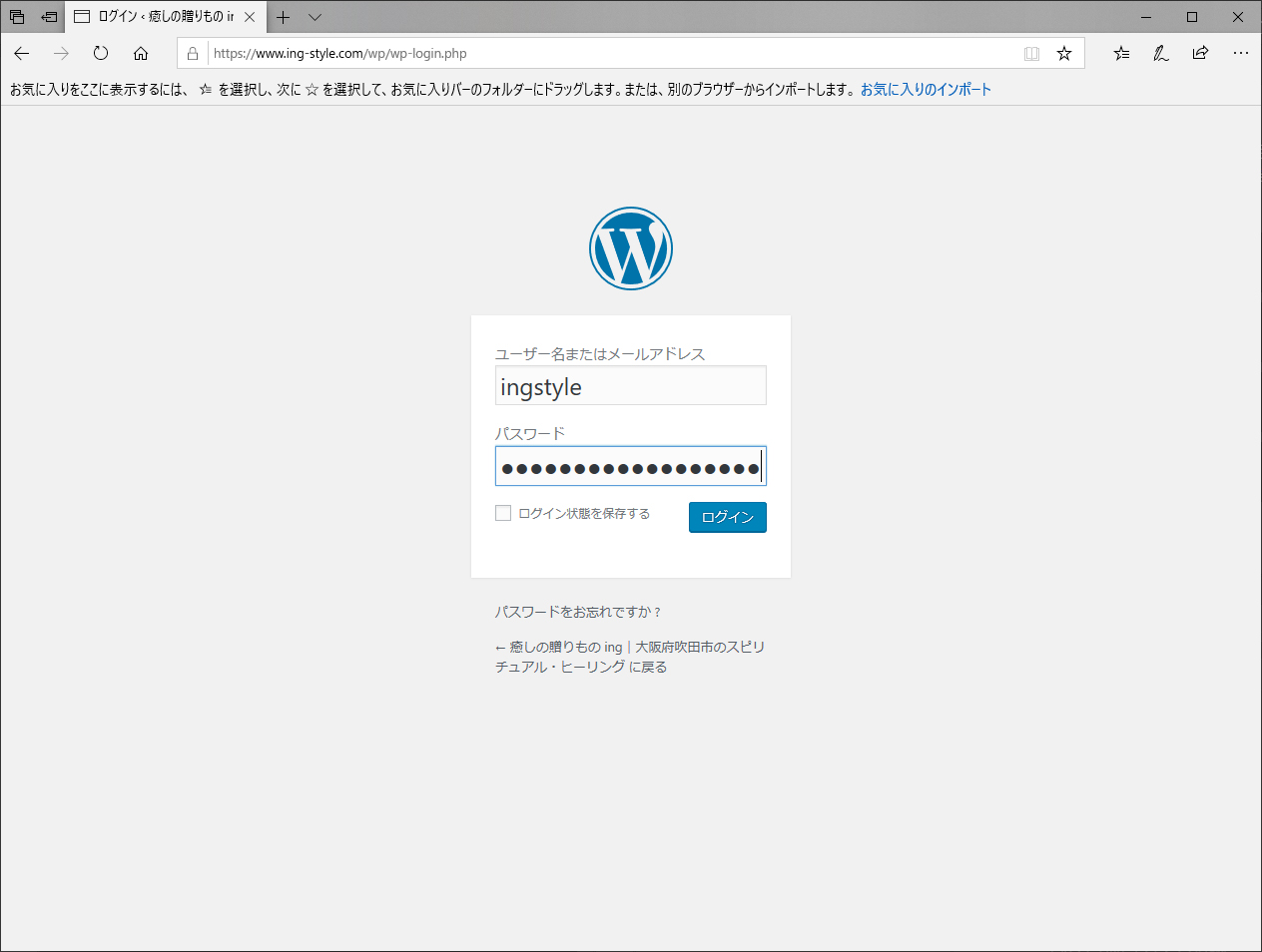Add this page to favorites
This screenshot has width=1262, height=952.
click(1064, 54)
